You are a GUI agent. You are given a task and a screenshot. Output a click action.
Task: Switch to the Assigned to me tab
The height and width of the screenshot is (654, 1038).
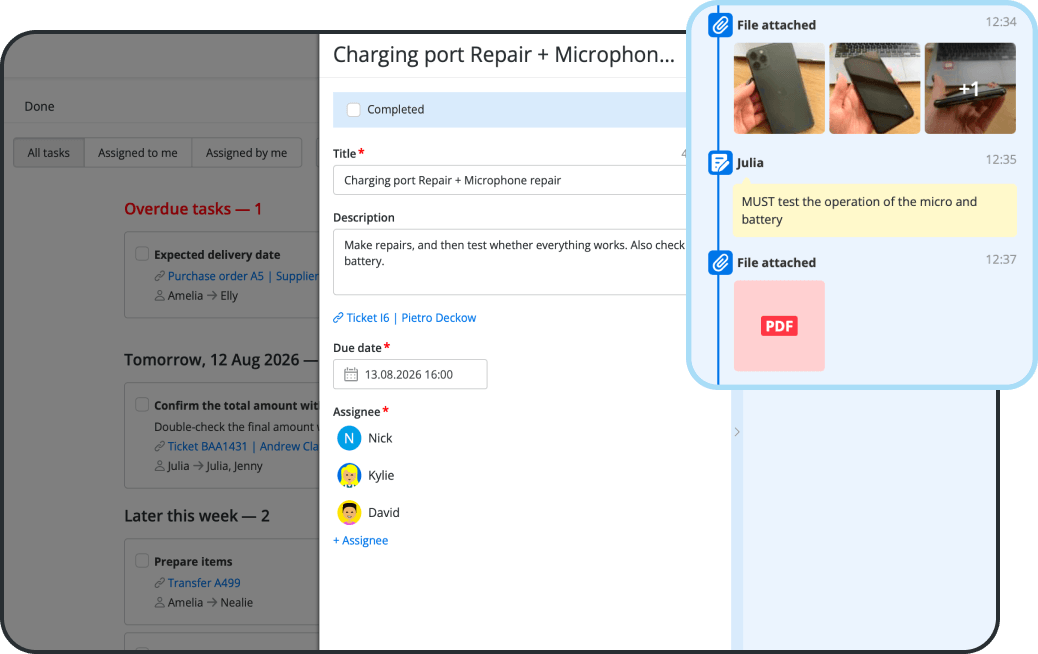click(x=138, y=153)
